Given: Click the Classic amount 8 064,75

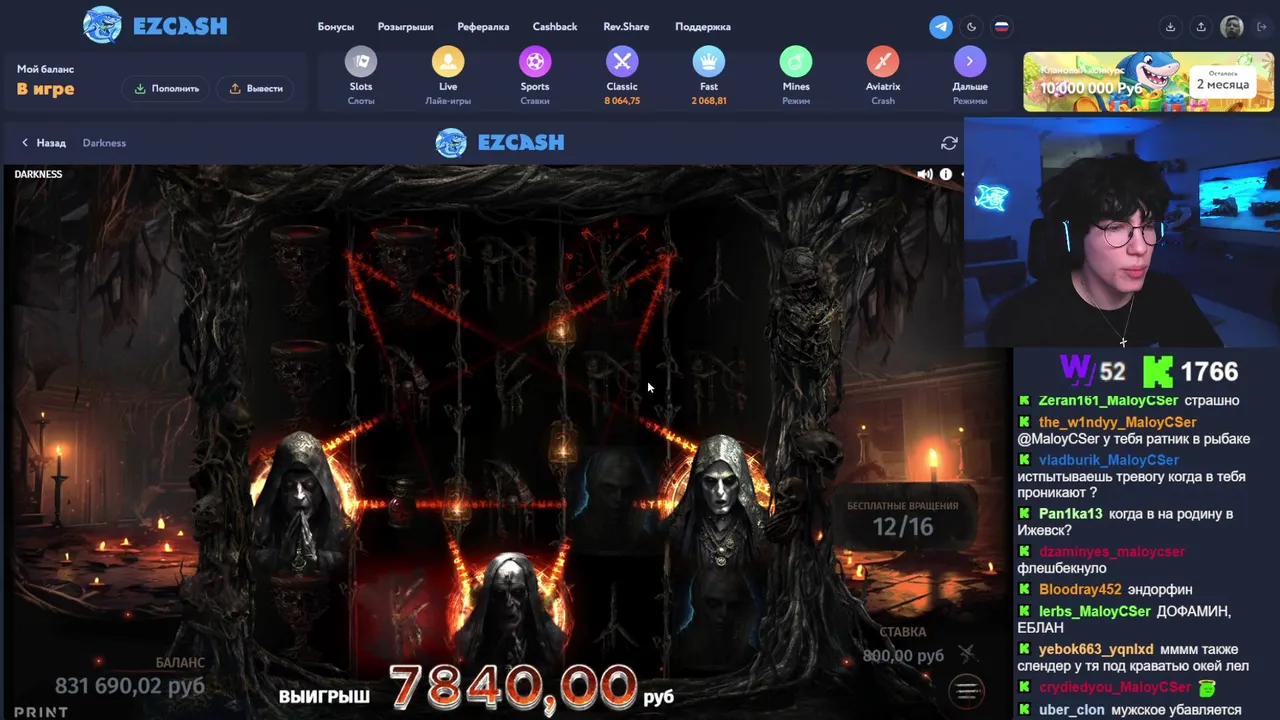Looking at the screenshot, I should pos(622,101).
